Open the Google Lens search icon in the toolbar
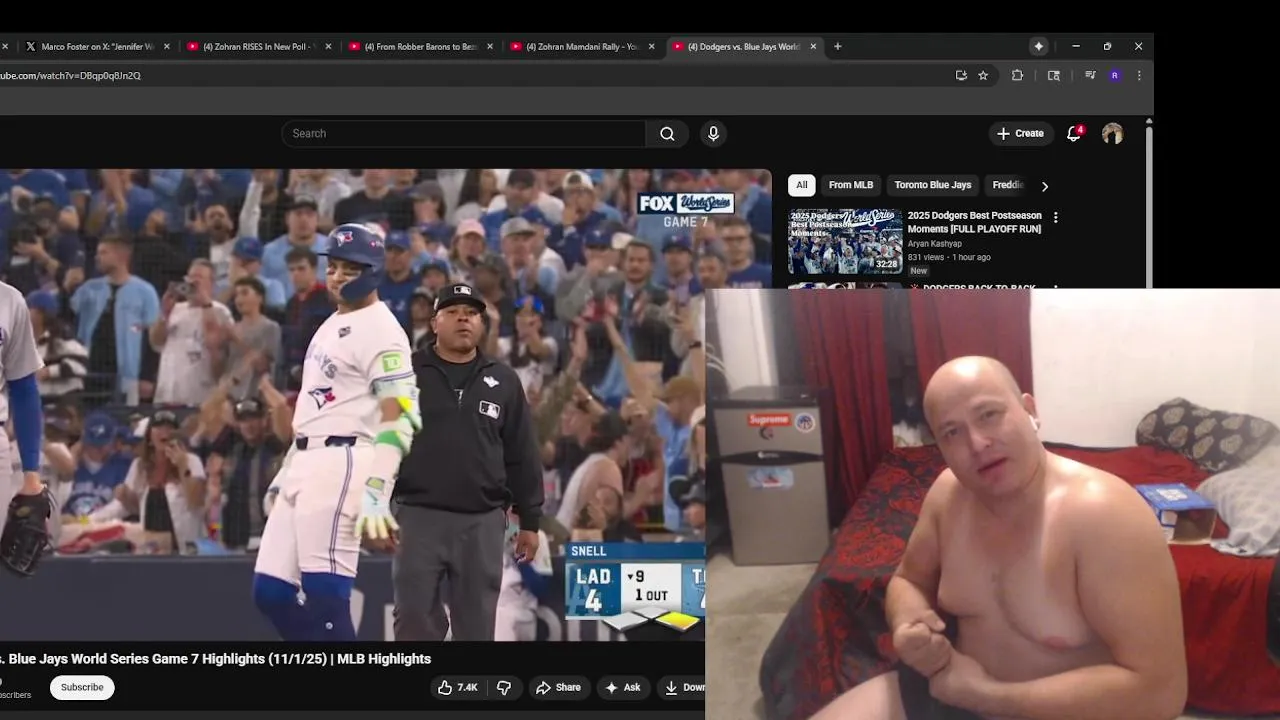Screen dimensions: 1280x720 pyautogui.click(x=1054, y=75)
